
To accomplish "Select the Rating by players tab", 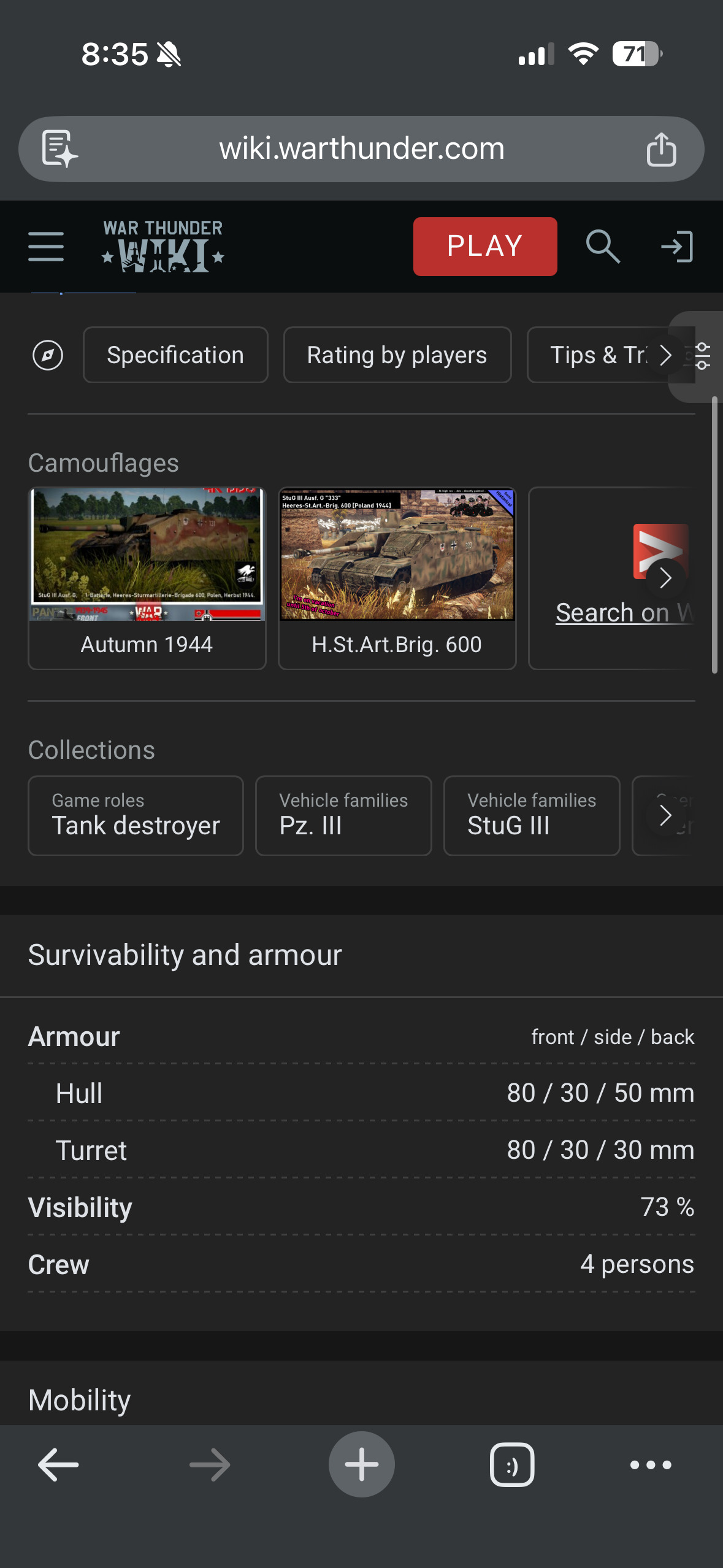I will pyautogui.click(x=397, y=355).
